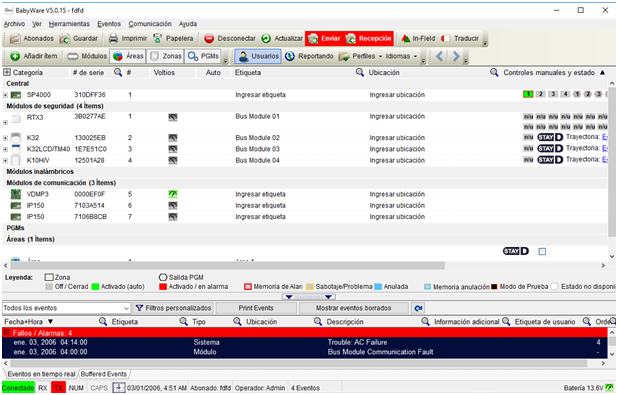The width and height of the screenshot is (618, 395).
Task: Launch In-Field firmware upgrade tool
Action: pyautogui.click(x=418, y=39)
